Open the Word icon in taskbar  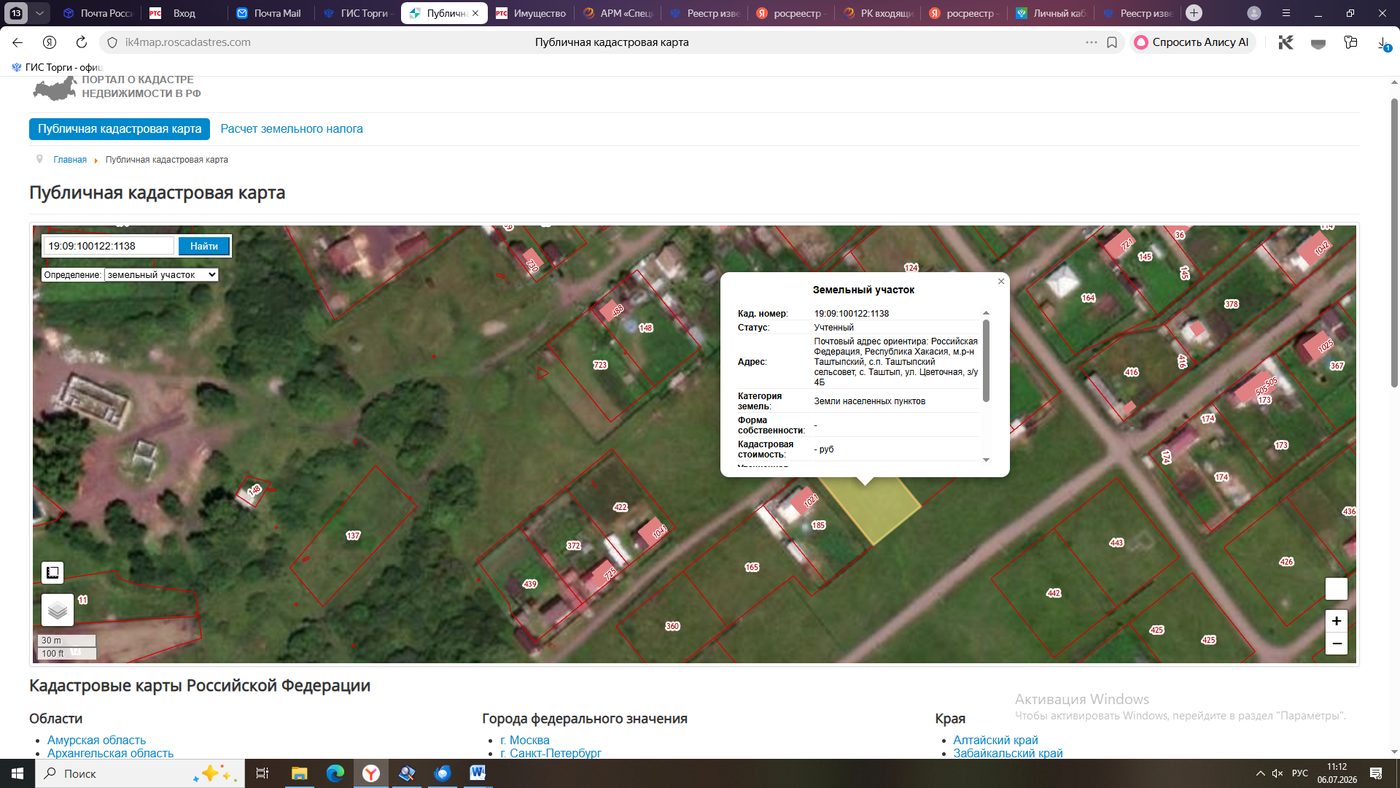pyautogui.click(x=476, y=773)
